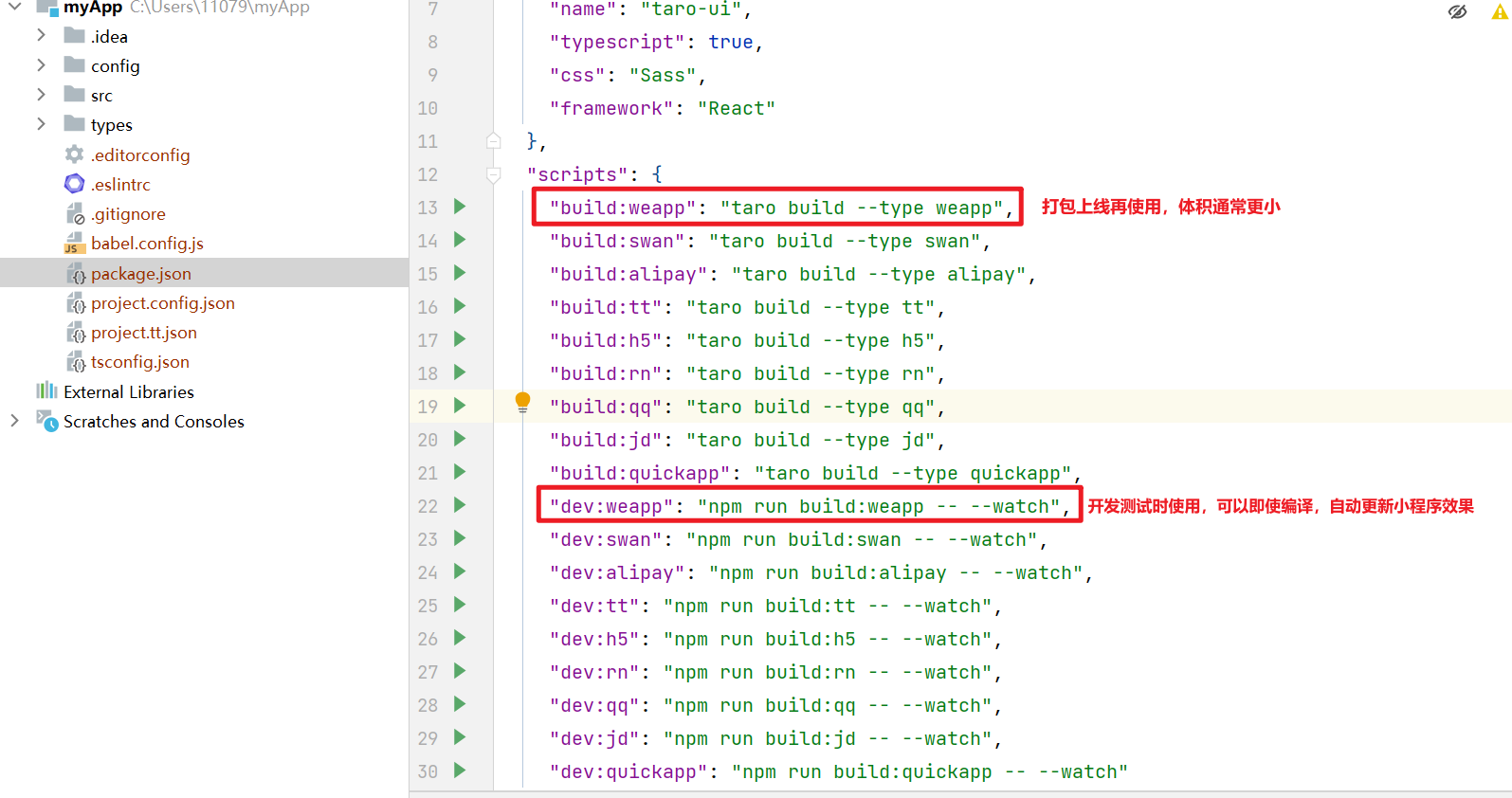Open babel.config.js file
The height and width of the screenshot is (798, 1512).
click(x=147, y=244)
